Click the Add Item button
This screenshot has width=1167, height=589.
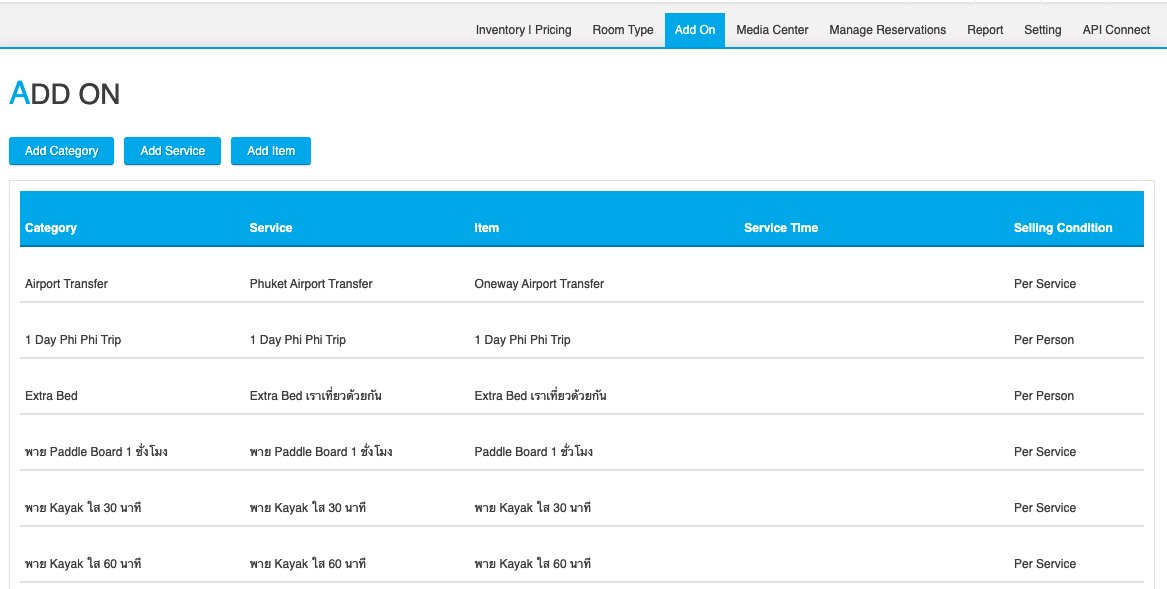[x=271, y=151]
